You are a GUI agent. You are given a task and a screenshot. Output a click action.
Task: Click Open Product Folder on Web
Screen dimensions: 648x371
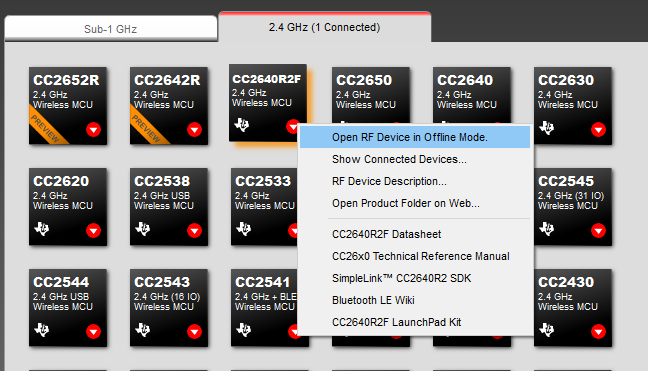415,203
